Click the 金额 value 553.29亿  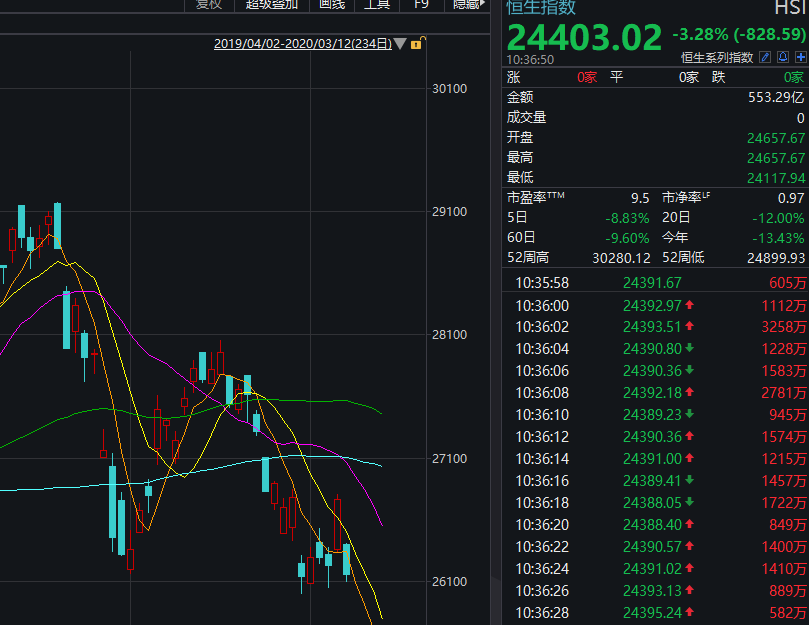[776, 97]
